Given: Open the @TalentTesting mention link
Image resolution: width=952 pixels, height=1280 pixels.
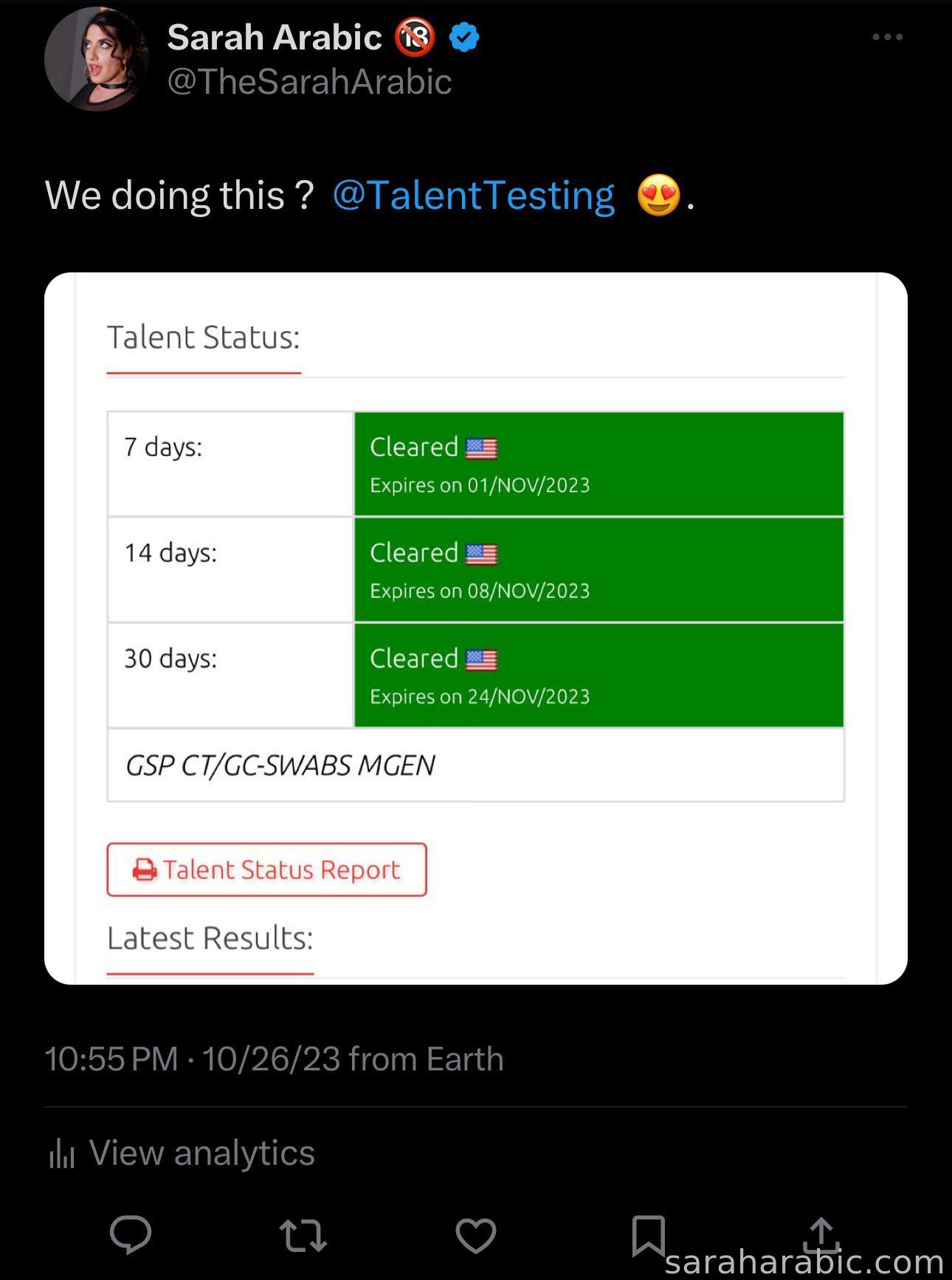Looking at the screenshot, I should (473, 196).
